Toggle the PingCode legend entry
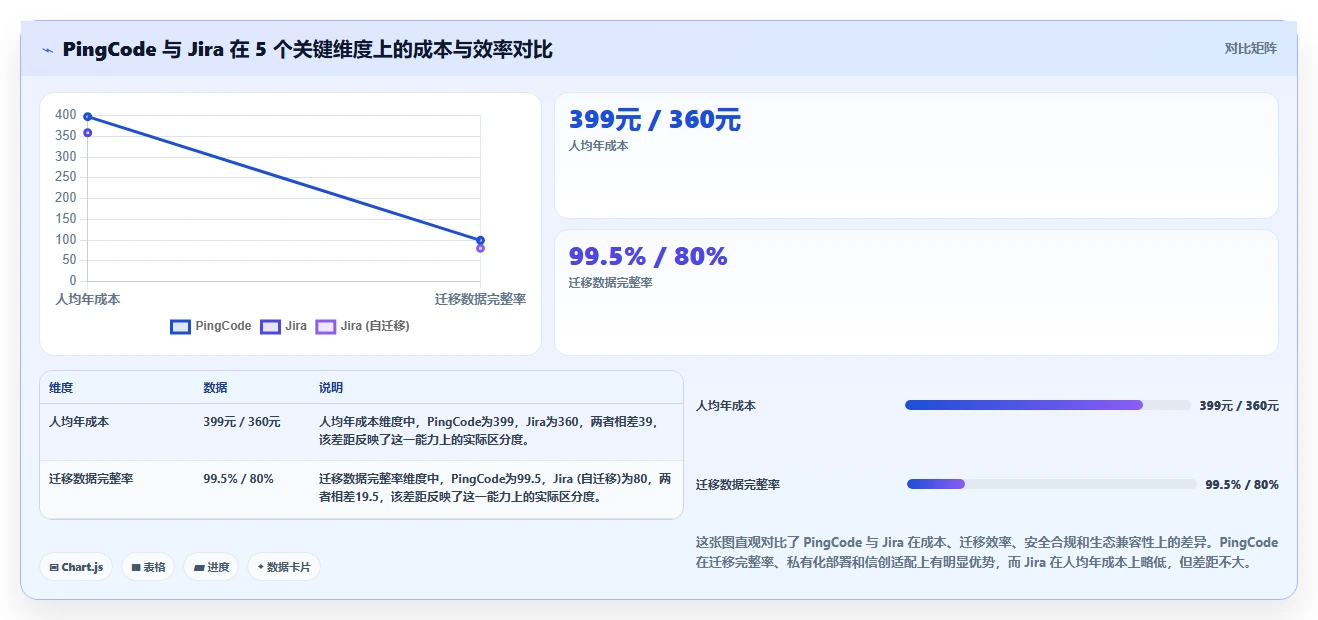This screenshot has width=1318, height=620. click(211, 326)
